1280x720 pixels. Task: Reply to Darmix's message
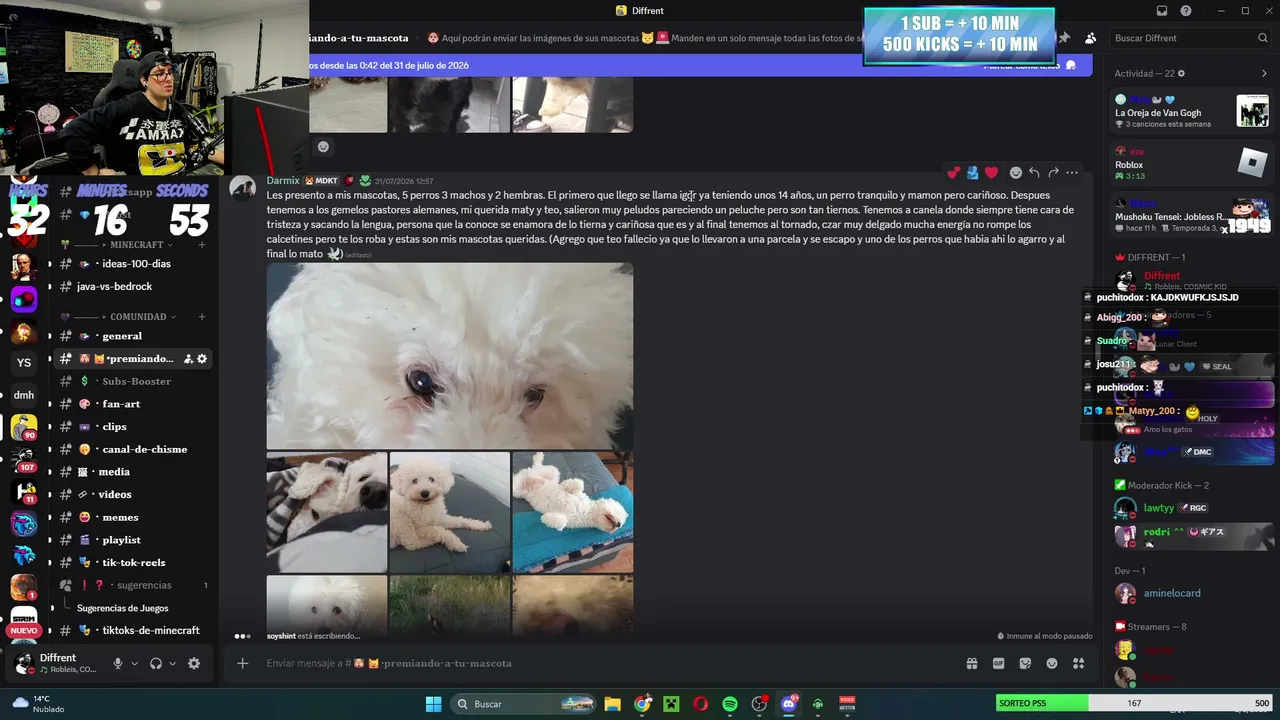tap(1034, 173)
